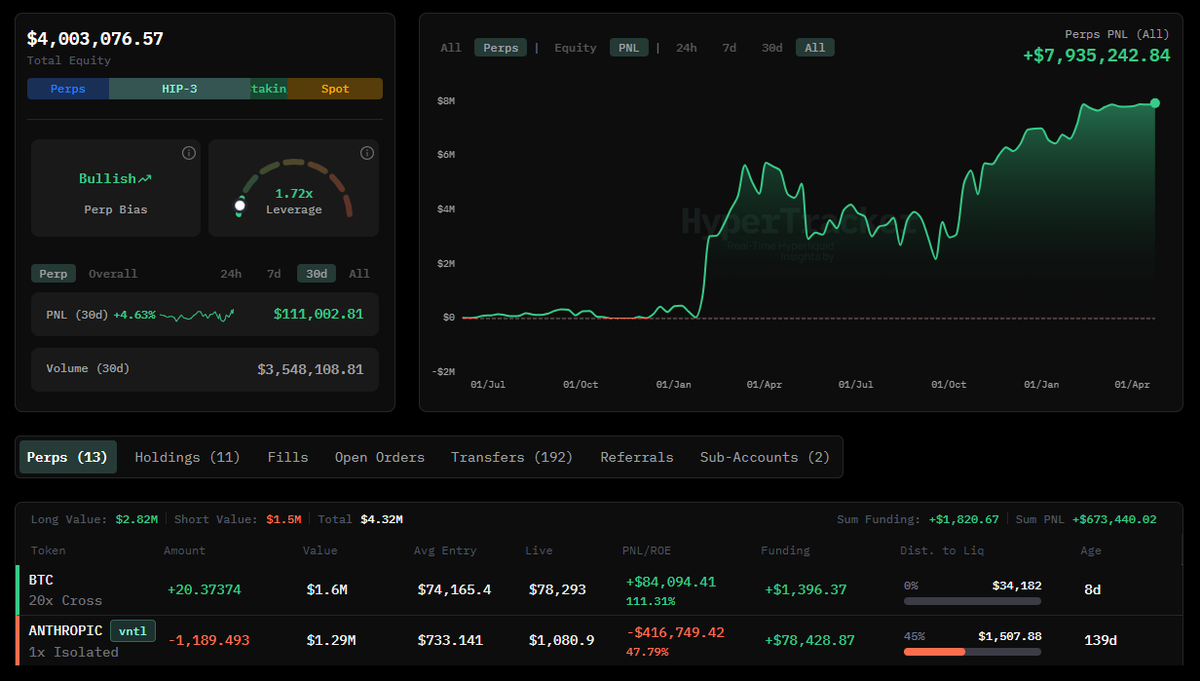Set chart timeframe to 24h

click(687, 47)
